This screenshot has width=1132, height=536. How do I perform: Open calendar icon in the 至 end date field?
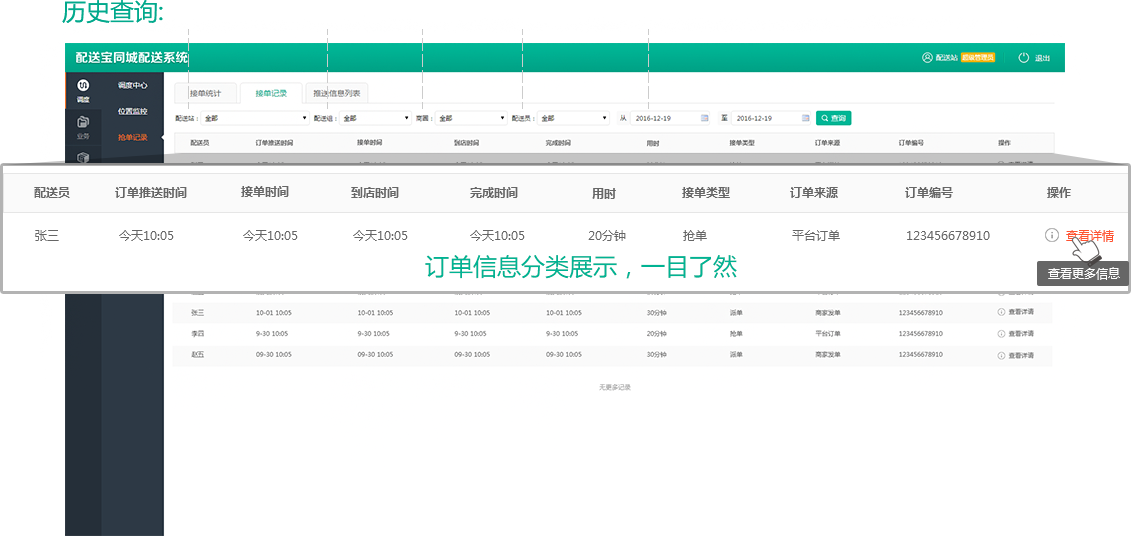tap(805, 118)
